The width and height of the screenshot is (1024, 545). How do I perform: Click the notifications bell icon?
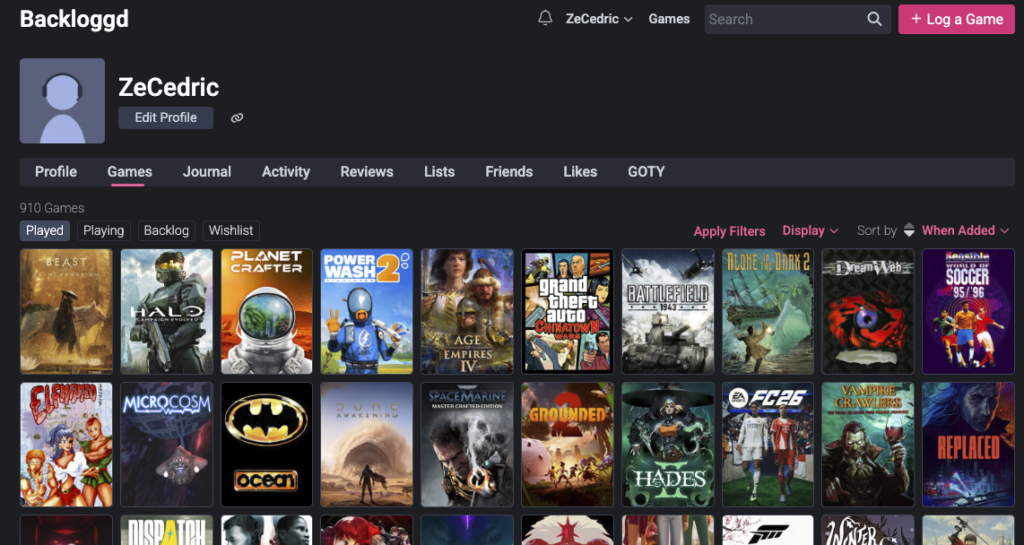coord(545,18)
